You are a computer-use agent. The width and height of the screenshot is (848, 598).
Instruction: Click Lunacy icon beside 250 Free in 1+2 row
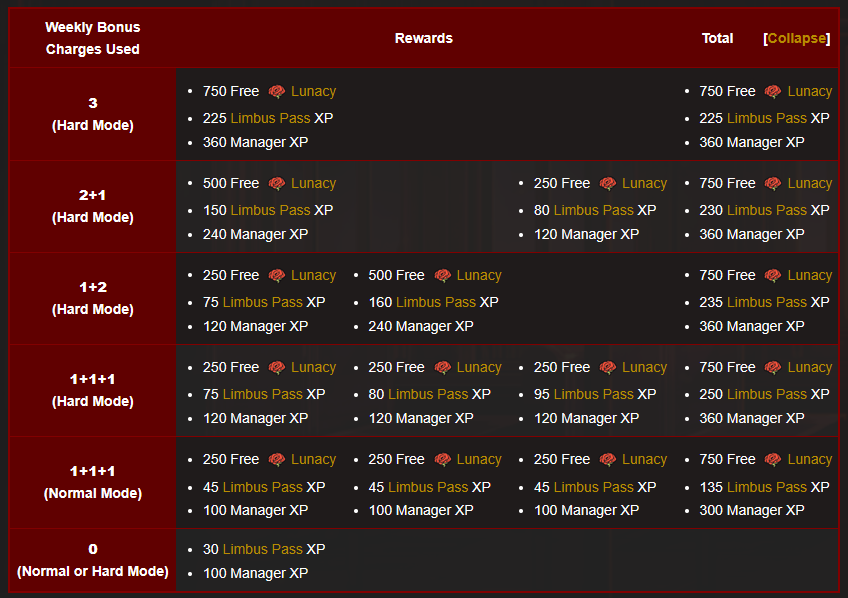(276, 275)
